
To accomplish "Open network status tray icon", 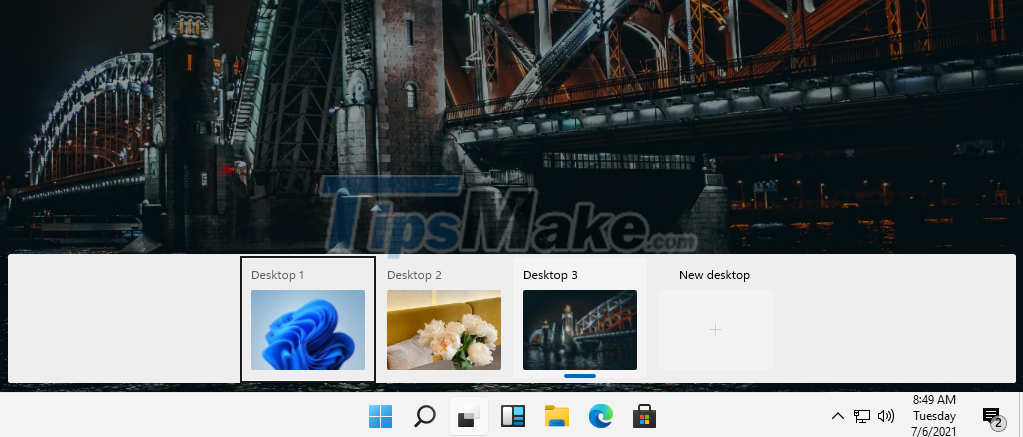I will pos(862,416).
